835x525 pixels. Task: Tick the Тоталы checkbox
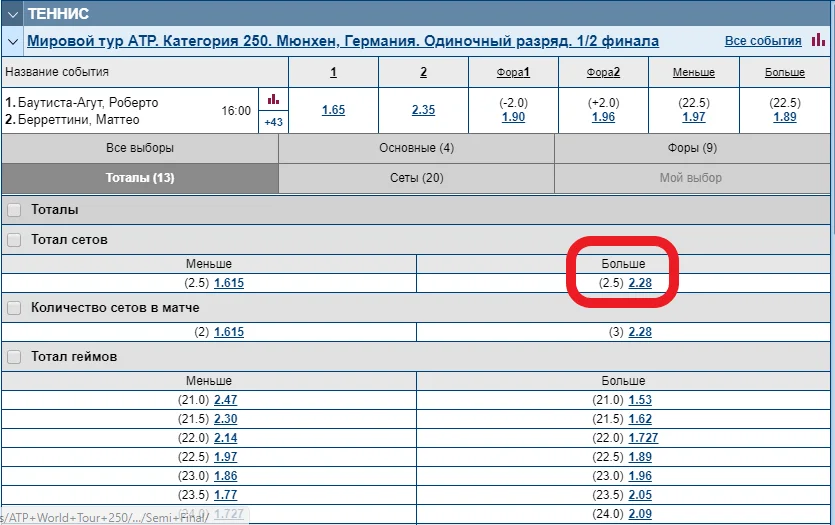point(14,210)
